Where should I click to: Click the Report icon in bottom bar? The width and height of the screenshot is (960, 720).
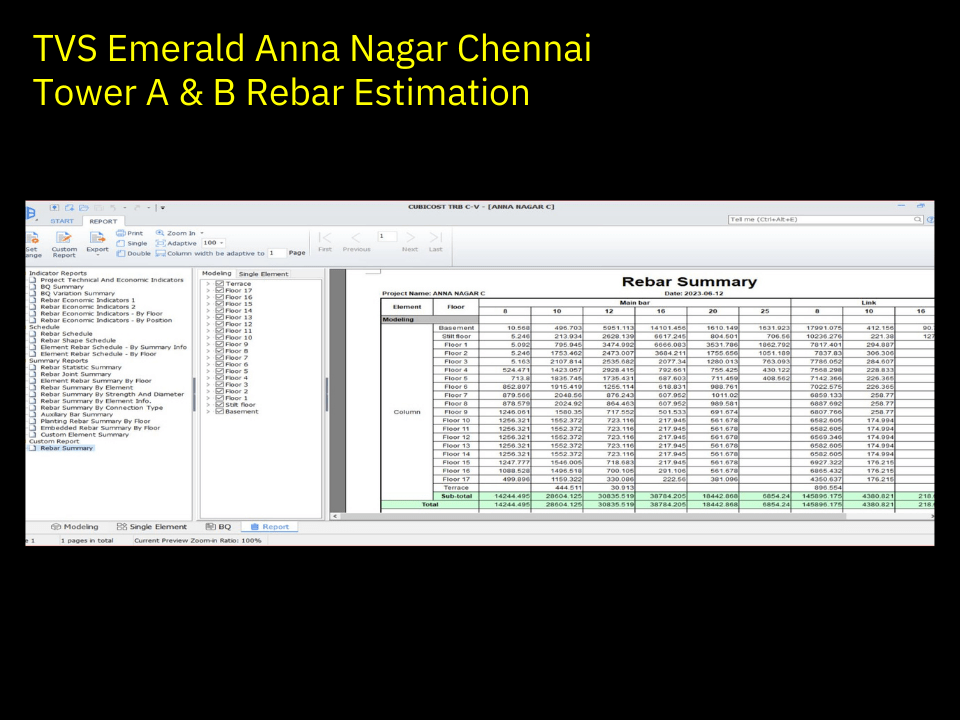click(255, 527)
